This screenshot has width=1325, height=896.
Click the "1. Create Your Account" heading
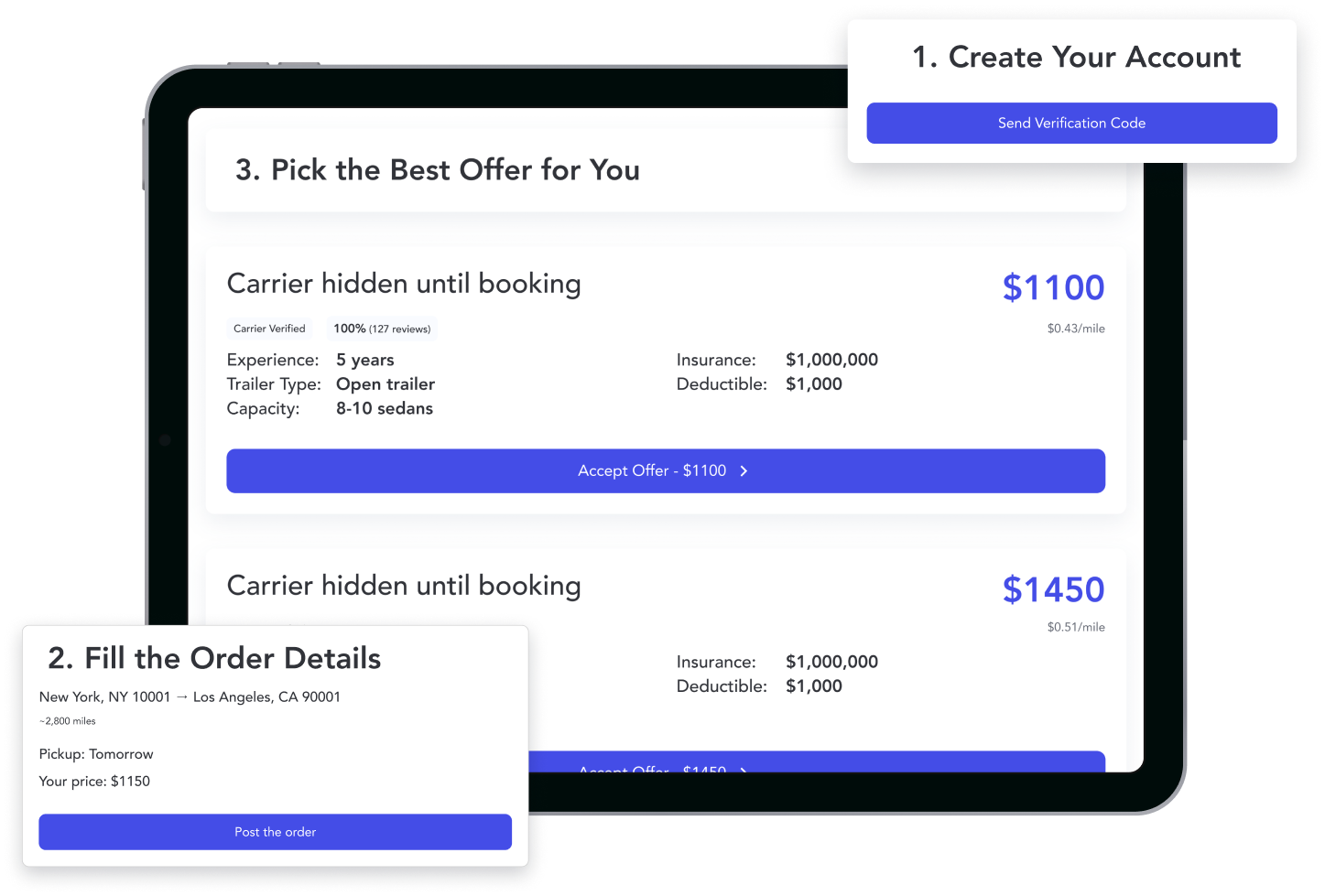click(x=1076, y=58)
